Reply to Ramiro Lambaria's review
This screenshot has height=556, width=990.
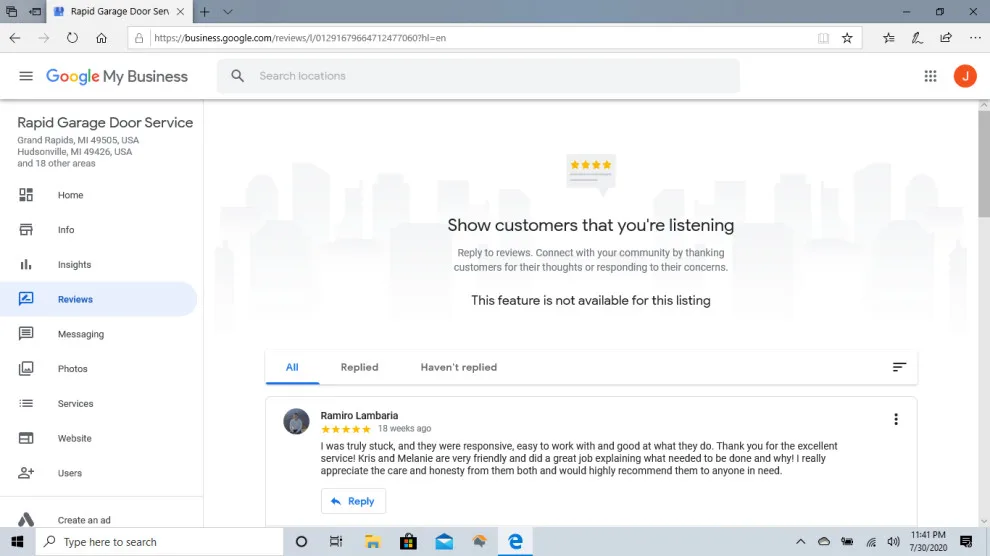point(353,501)
